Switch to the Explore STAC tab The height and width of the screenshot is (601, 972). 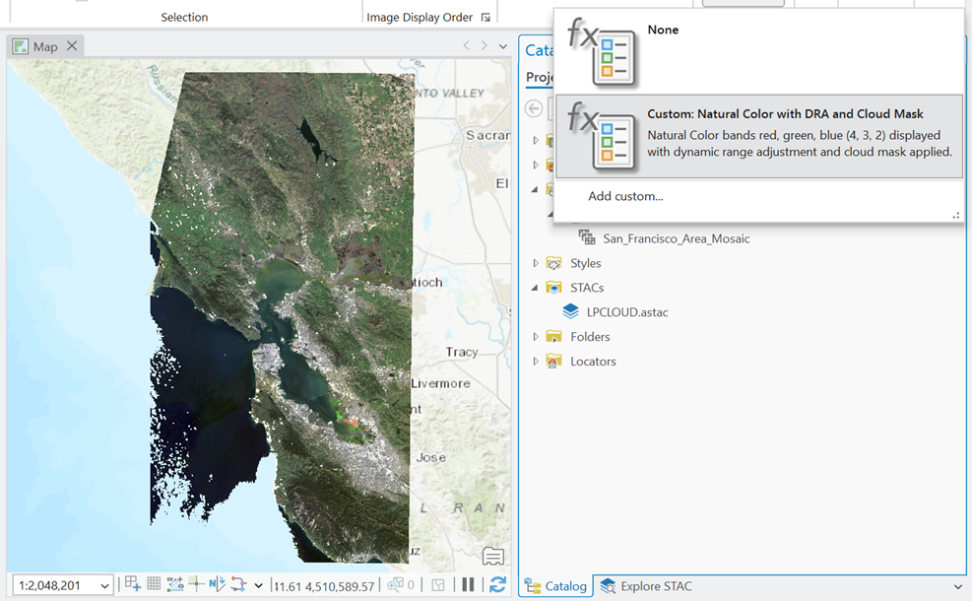point(646,586)
